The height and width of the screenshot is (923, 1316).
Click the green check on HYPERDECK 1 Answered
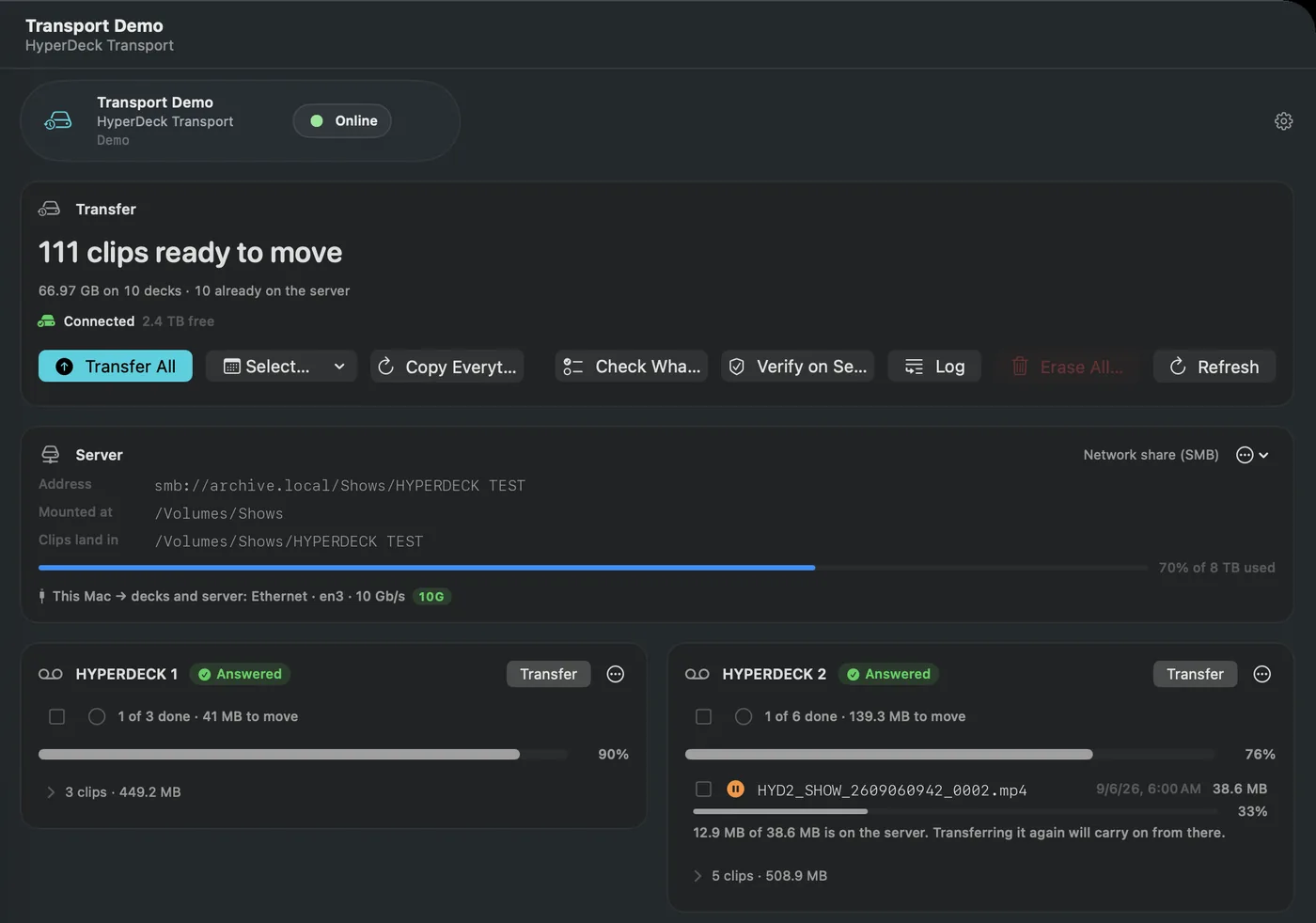pyautogui.click(x=204, y=674)
